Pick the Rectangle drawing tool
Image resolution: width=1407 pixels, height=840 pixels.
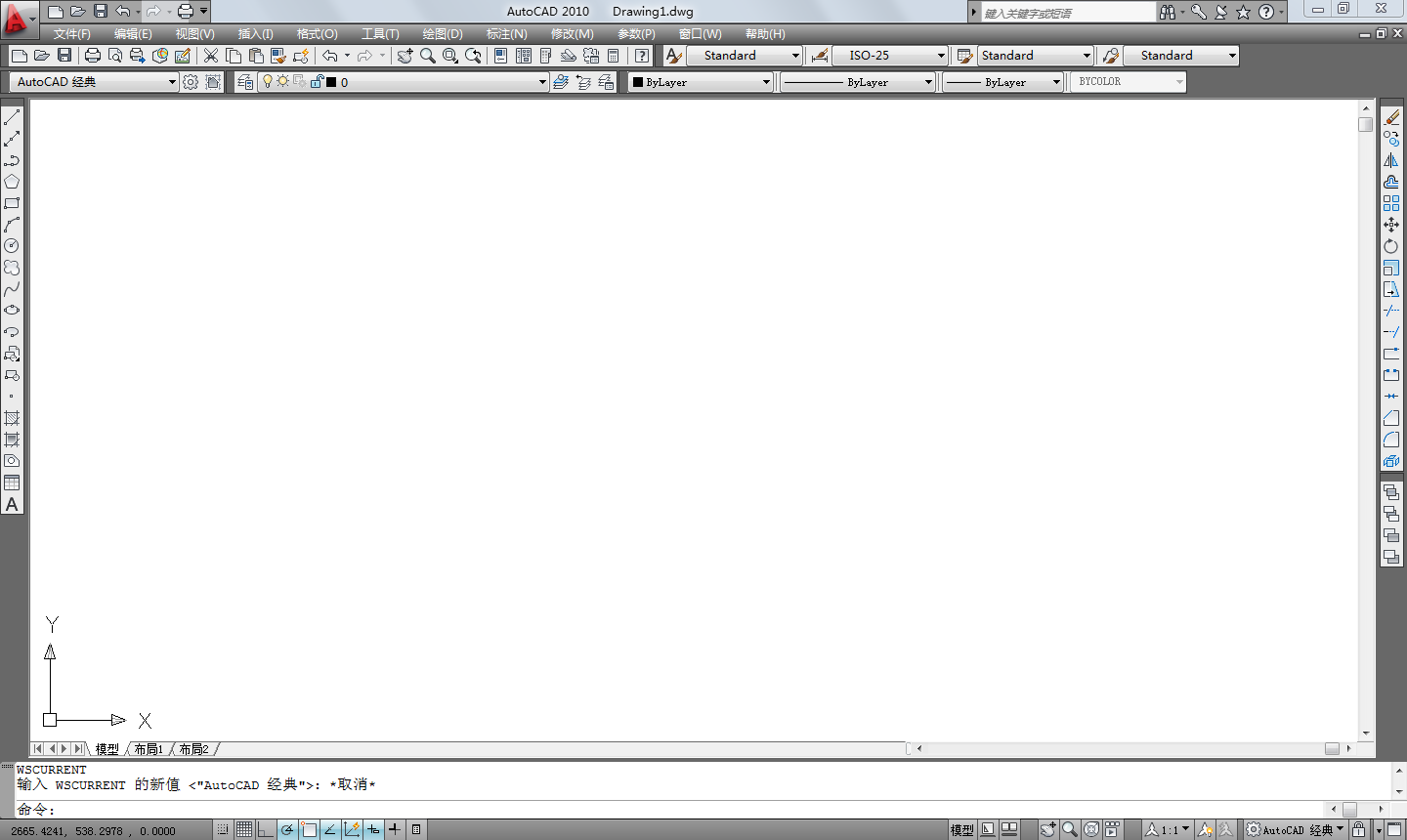(12, 203)
